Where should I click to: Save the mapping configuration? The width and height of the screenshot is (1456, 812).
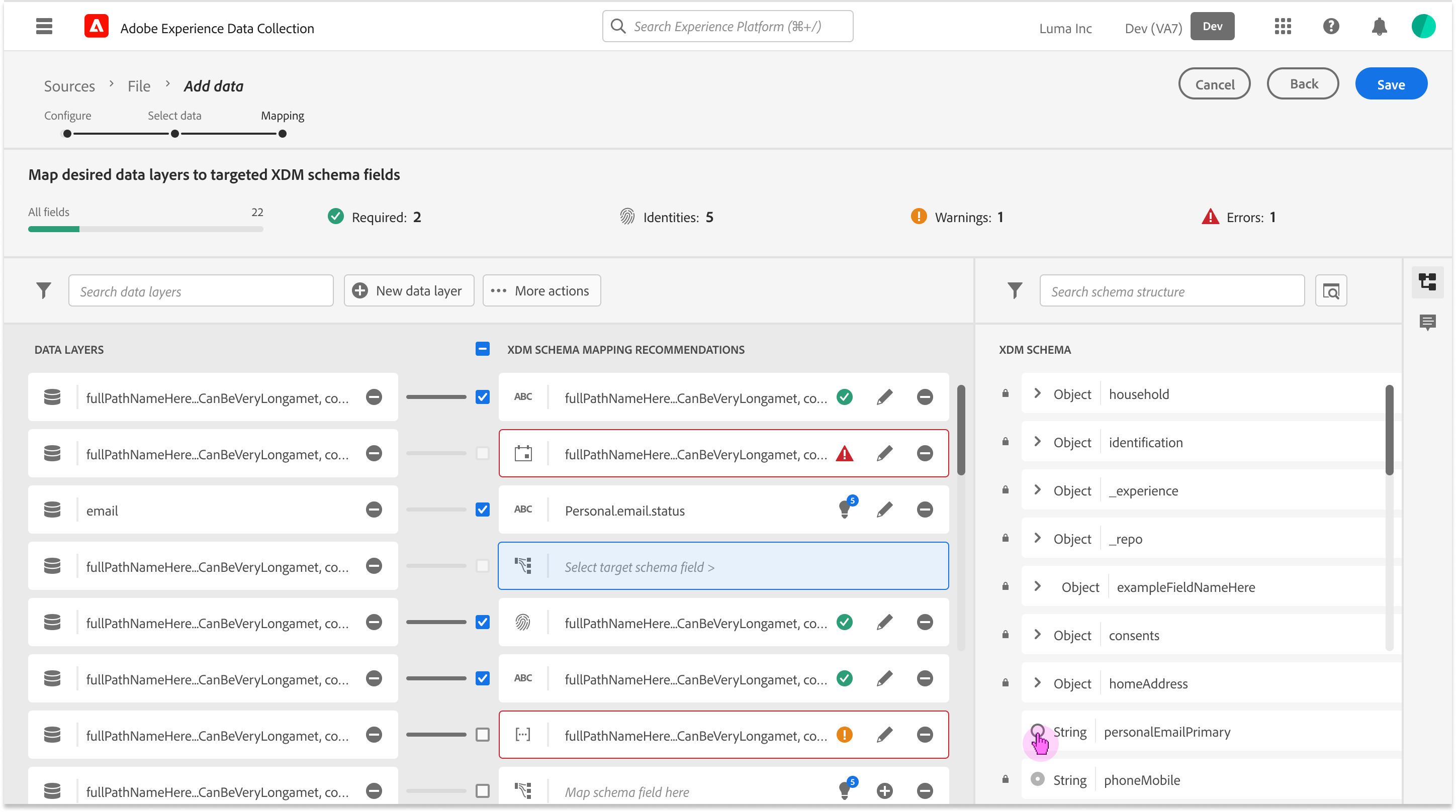(x=1391, y=83)
